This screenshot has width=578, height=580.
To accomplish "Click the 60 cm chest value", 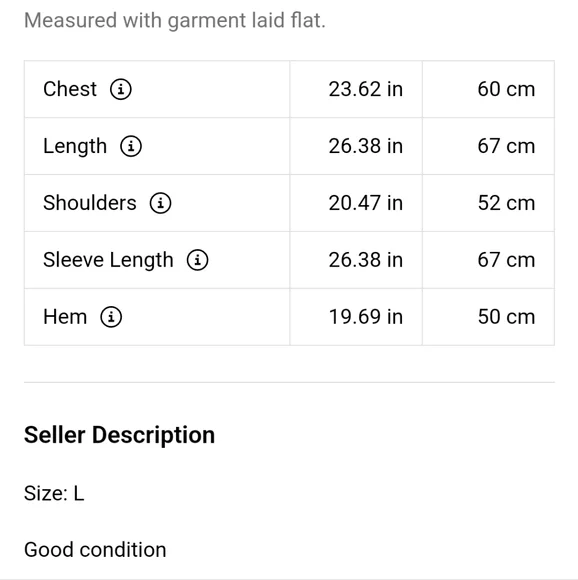I will tap(506, 89).
